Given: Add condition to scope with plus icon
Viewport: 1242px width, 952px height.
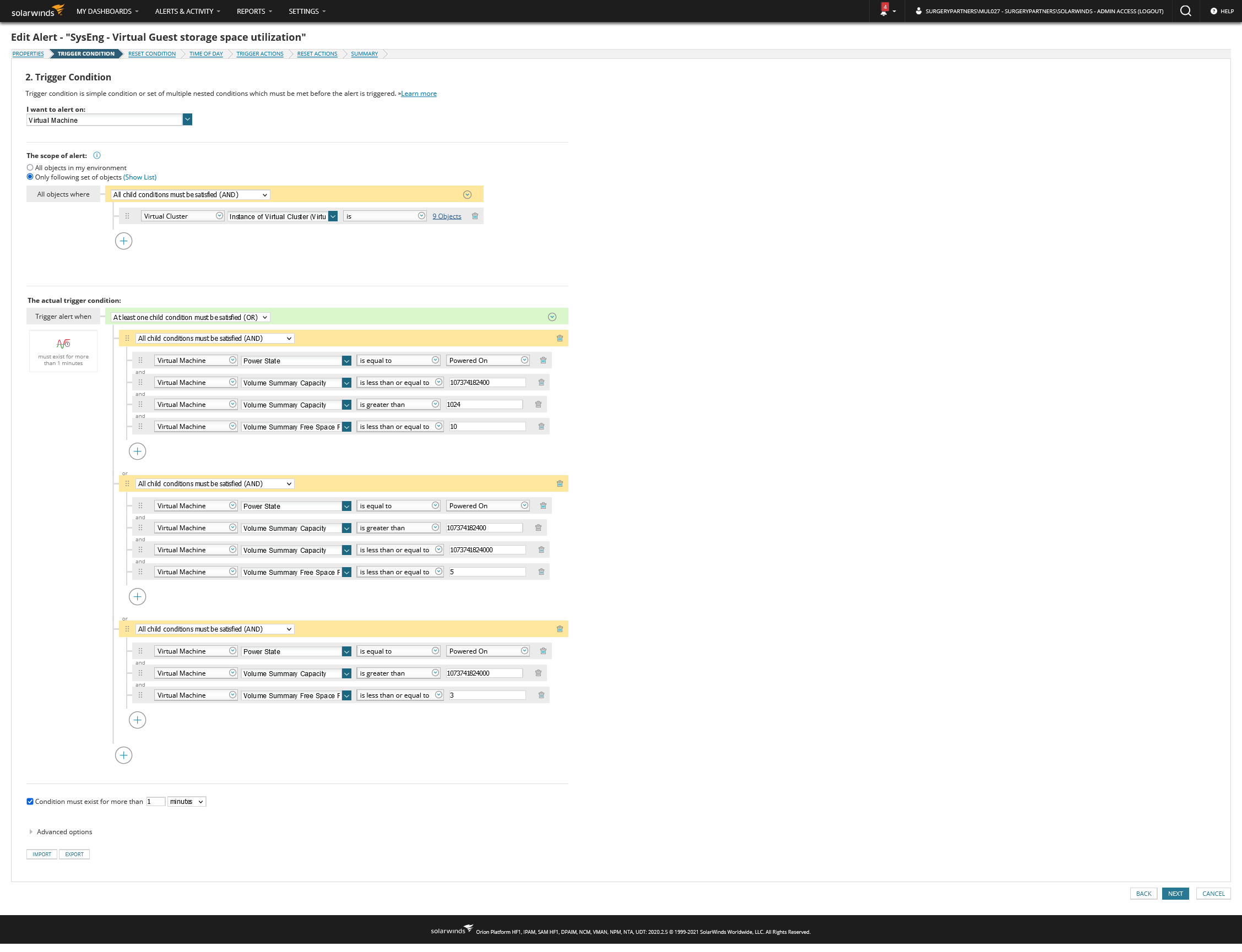Looking at the screenshot, I should (x=123, y=241).
